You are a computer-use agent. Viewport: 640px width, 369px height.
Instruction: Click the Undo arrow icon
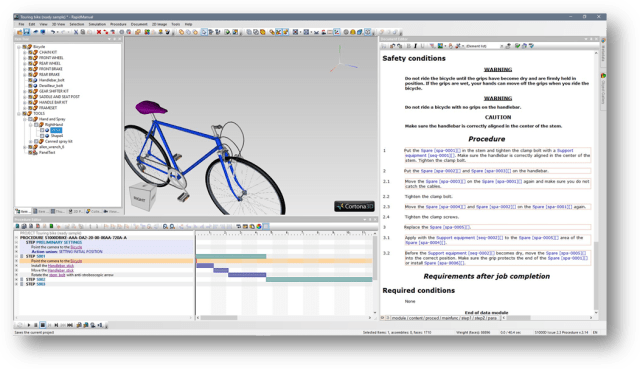tap(53, 31)
